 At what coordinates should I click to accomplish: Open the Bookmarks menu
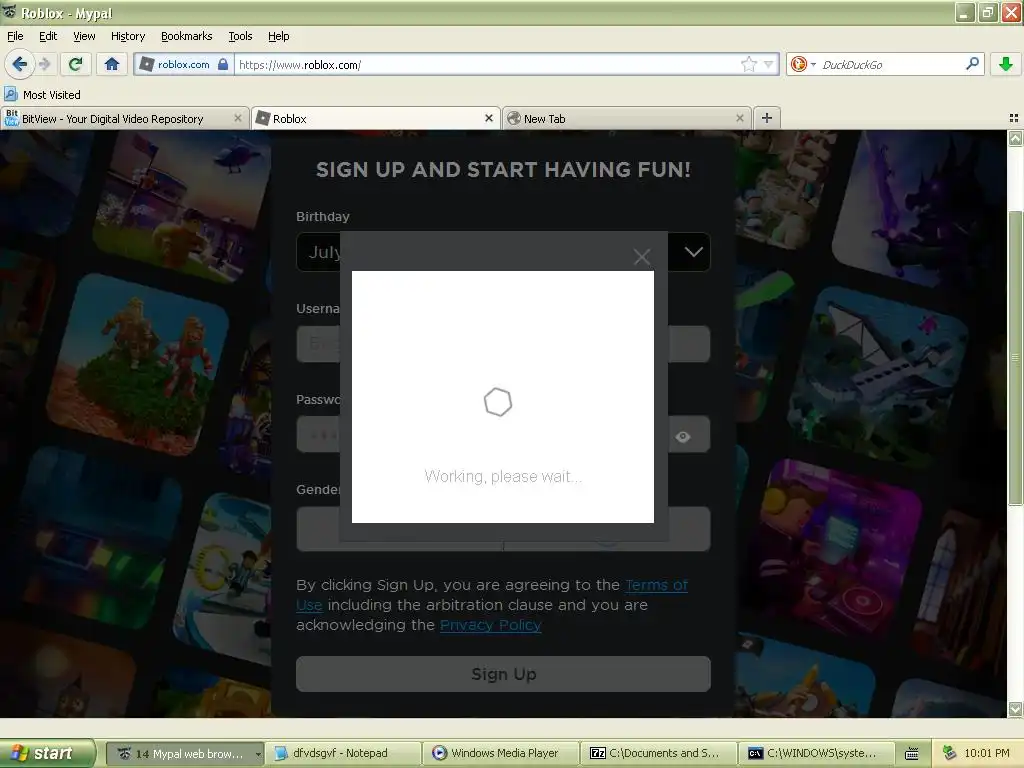coord(186,36)
